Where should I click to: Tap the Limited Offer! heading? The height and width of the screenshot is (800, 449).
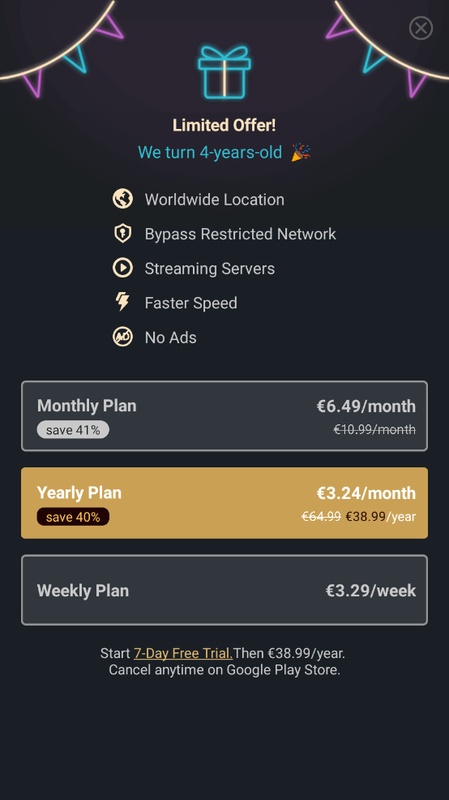pos(224,125)
